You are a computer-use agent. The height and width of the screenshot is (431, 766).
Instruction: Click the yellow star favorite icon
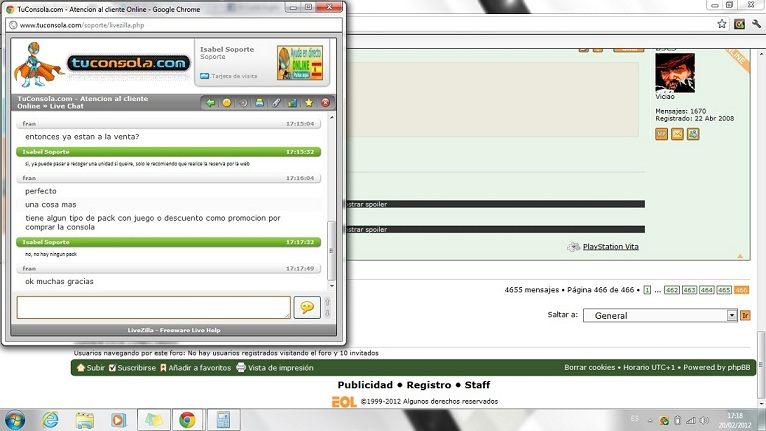[309, 103]
